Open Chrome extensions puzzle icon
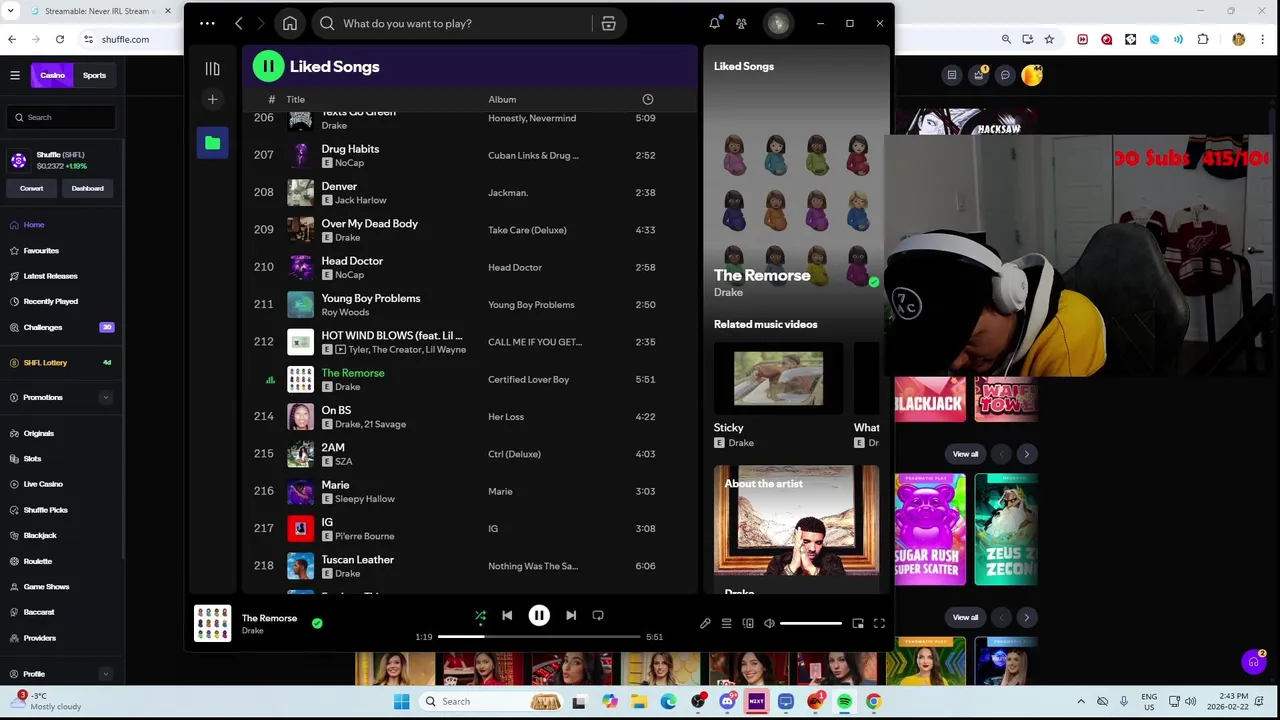This screenshot has width=1280, height=720. tap(1203, 39)
